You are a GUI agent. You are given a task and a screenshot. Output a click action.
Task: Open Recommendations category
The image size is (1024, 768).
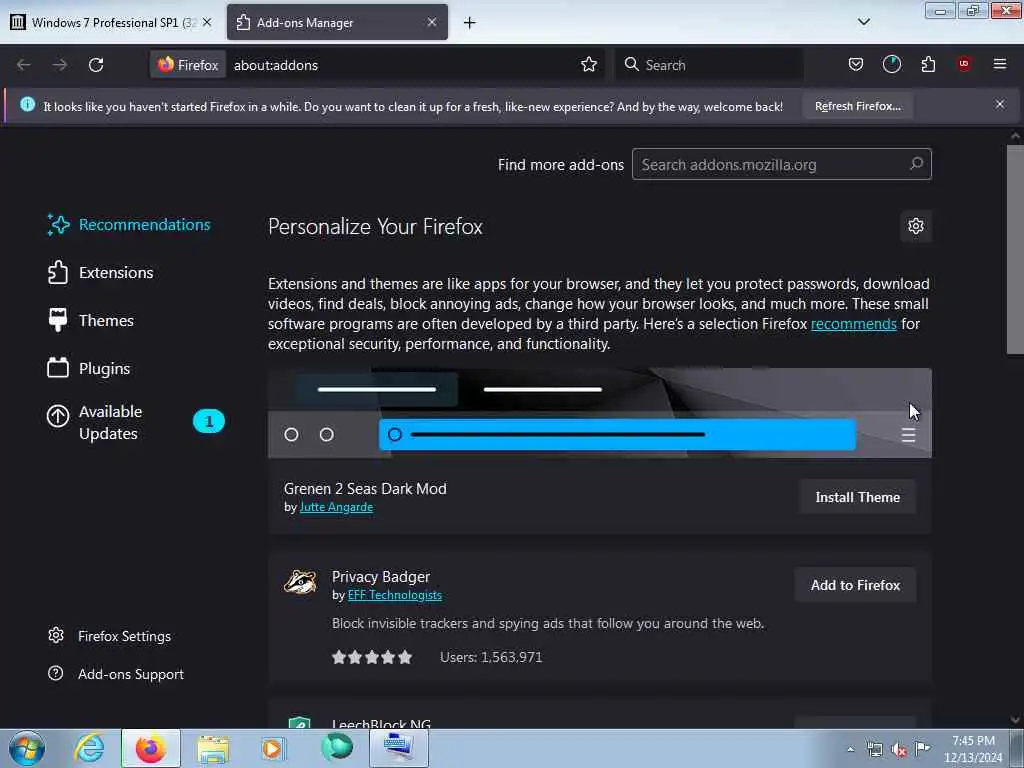tap(129, 225)
